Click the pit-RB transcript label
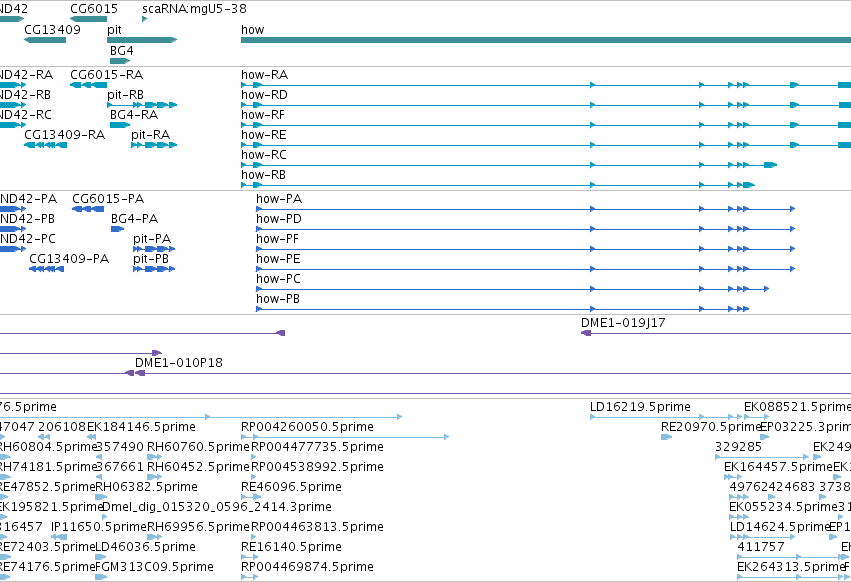The image size is (851, 582). (125, 94)
